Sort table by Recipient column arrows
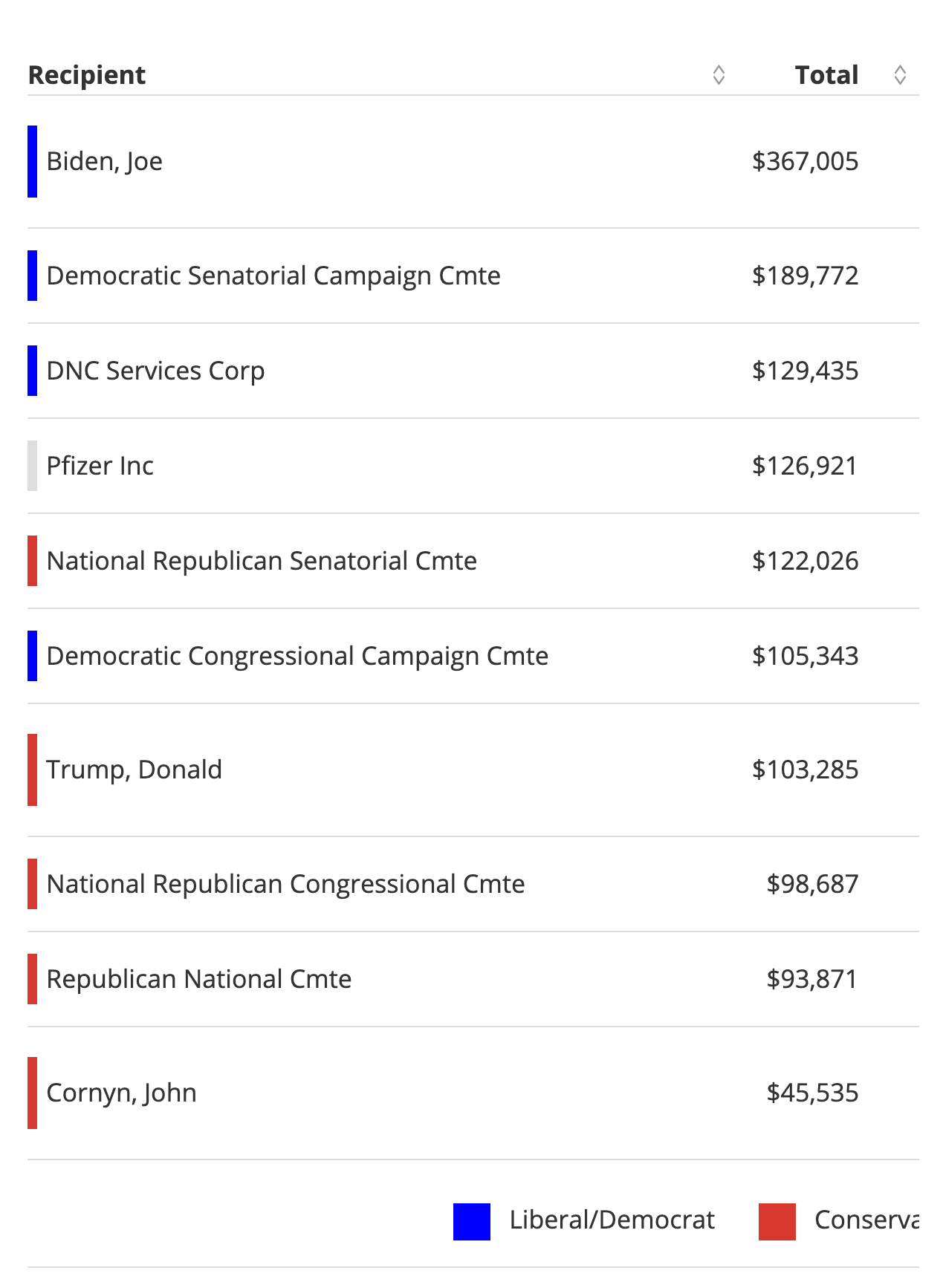The image size is (943, 1288). click(x=719, y=75)
